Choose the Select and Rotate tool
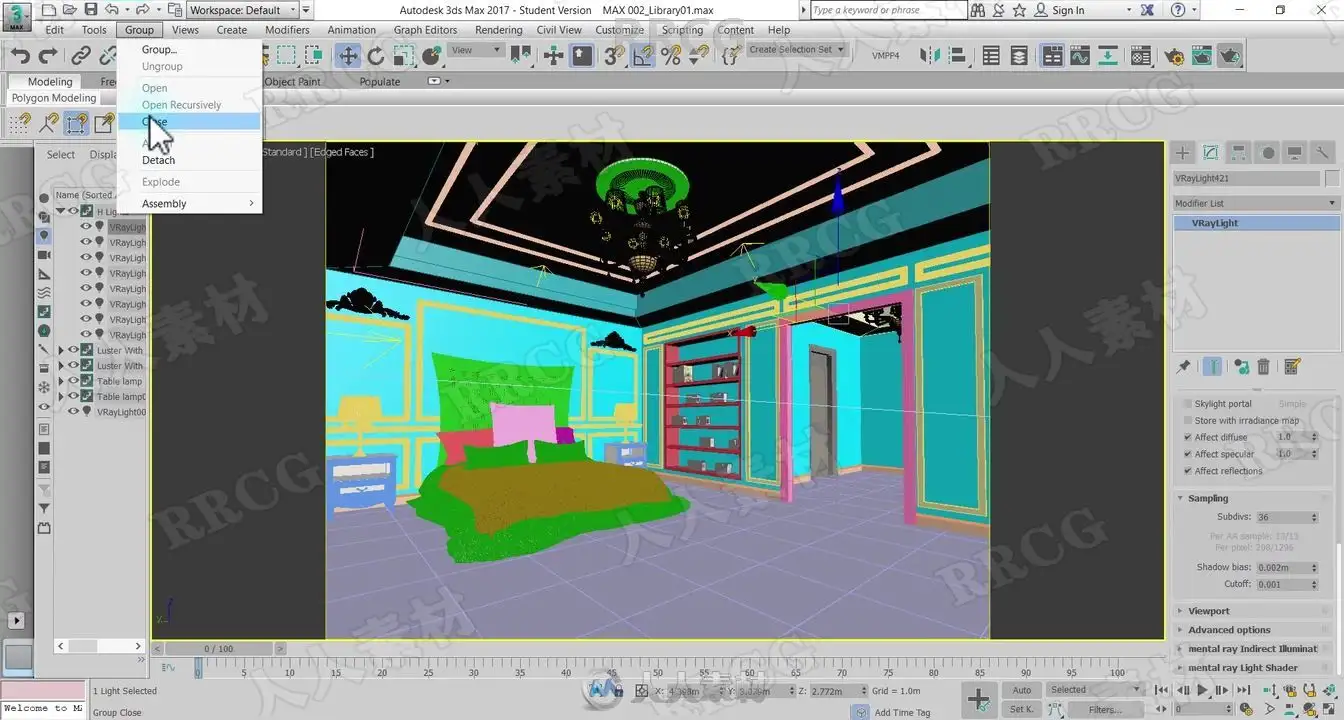The height and width of the screenshot is (720, 1344). [x=375, y=56]
